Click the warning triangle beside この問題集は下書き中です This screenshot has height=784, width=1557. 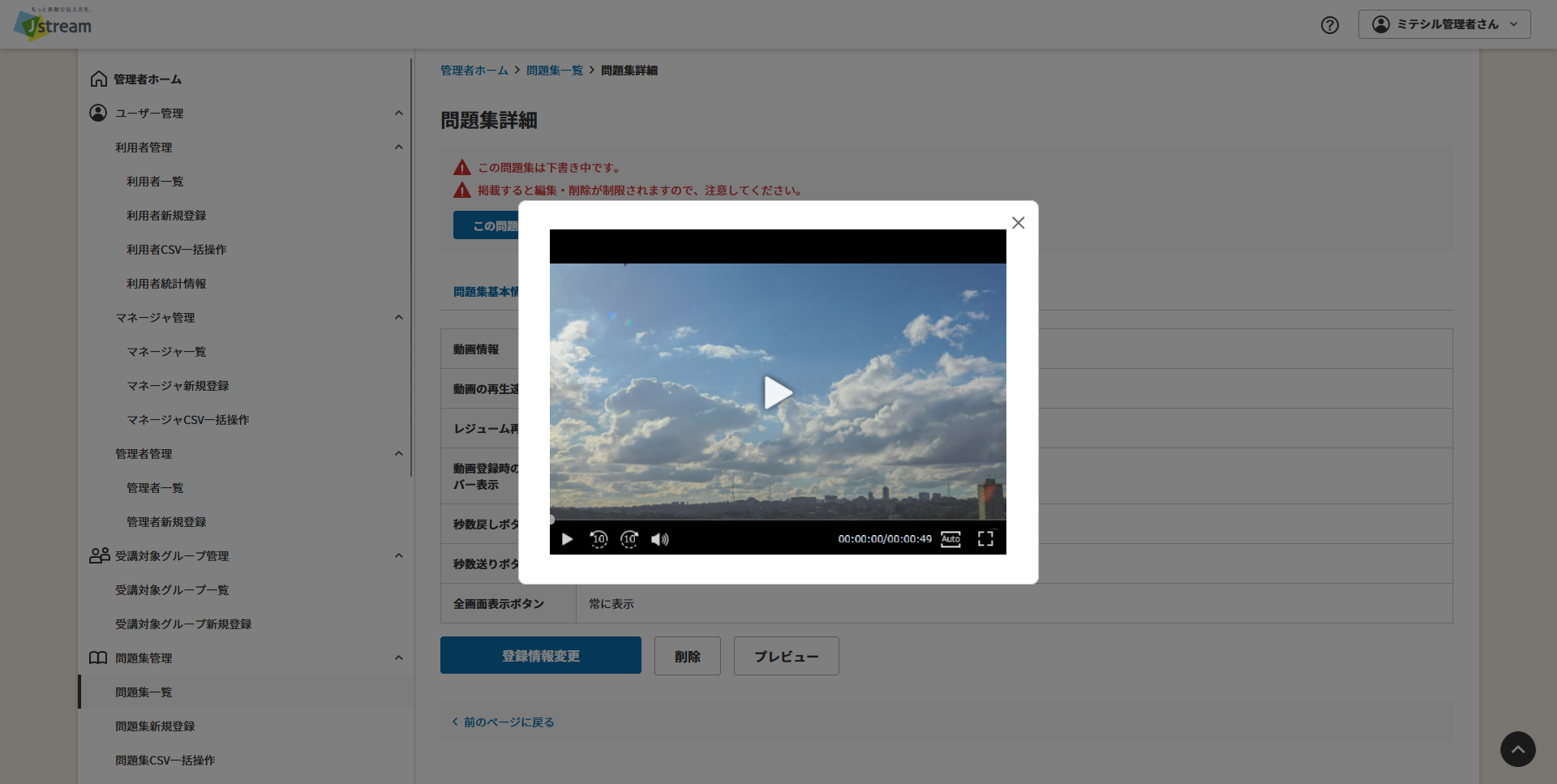[x=462, y=168]
